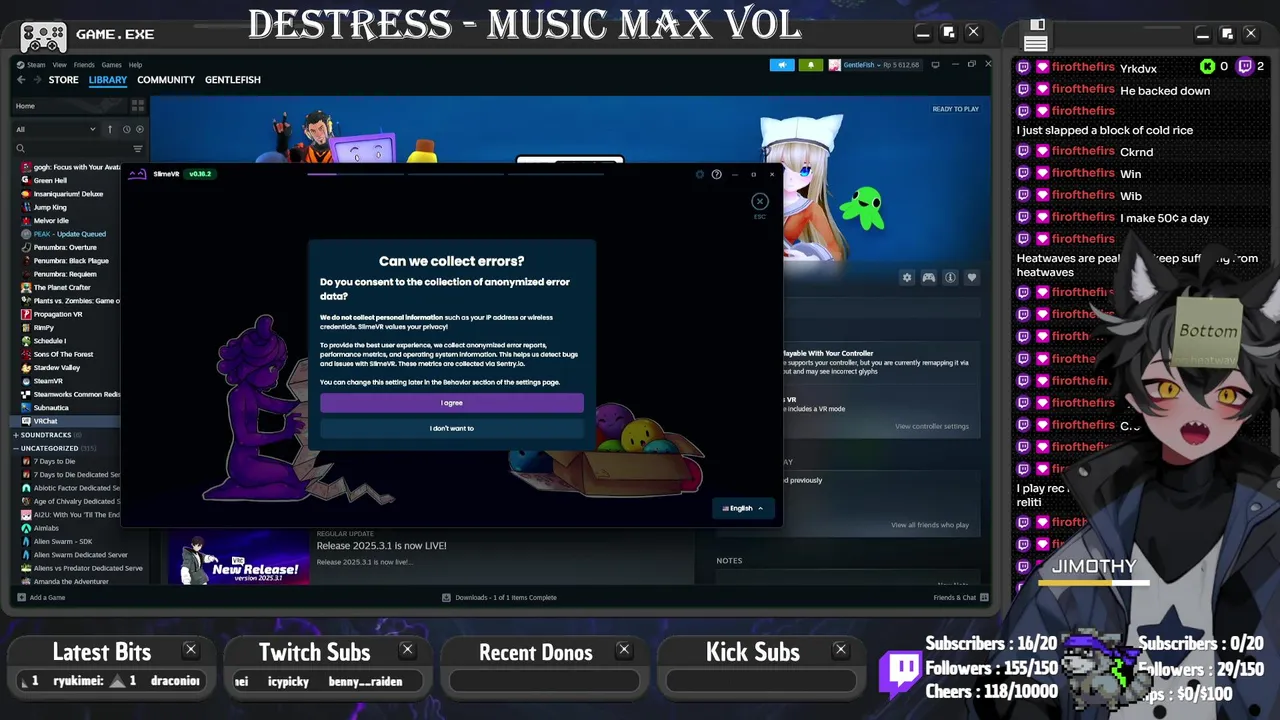1280x720 pixels.
Task: Expand the SOUNDTRACKS collection
Action: click(45, 435)
